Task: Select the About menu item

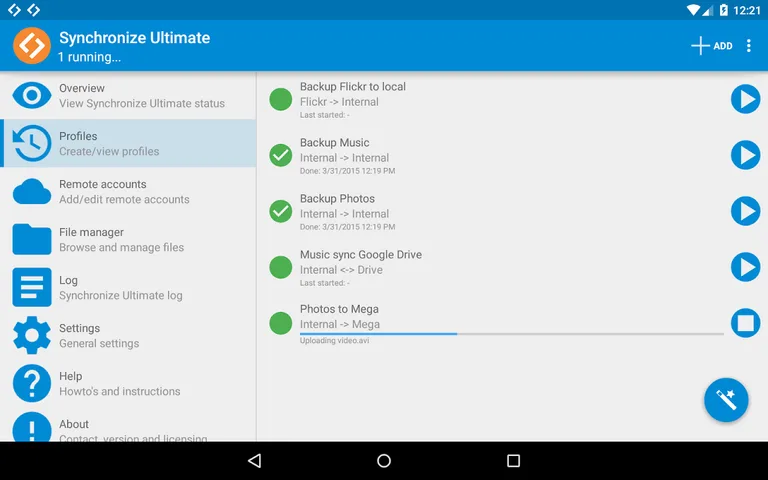Action: click(128, 428)
